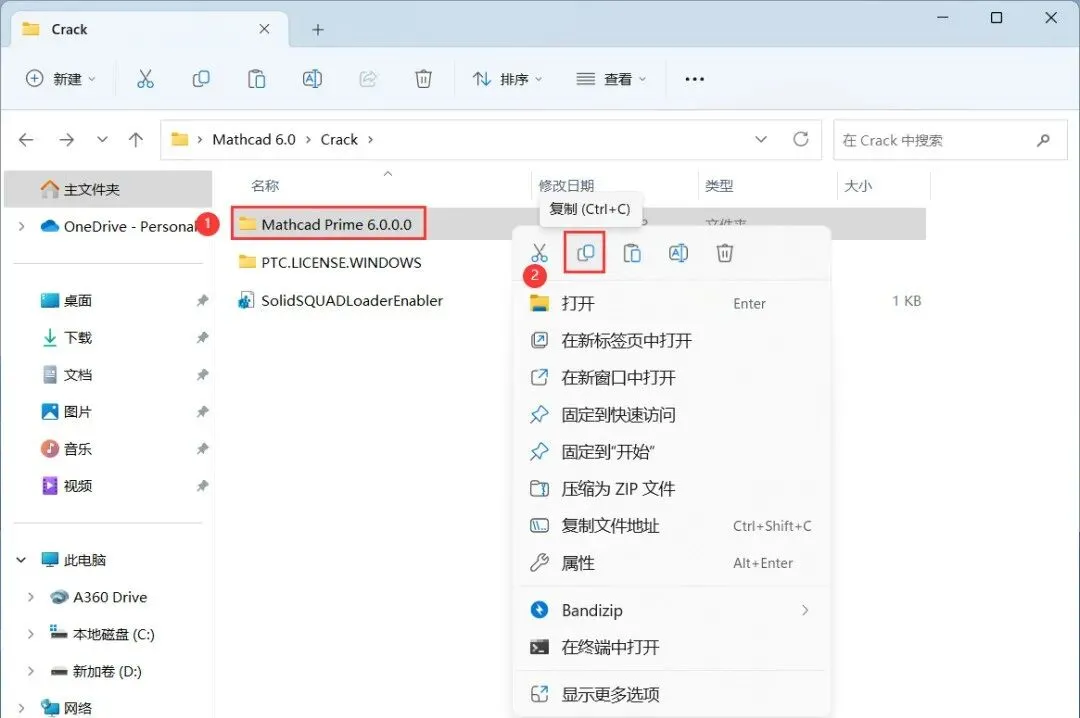Screen dimensions: 1080x718
Task: Click the Paste icon in the context menu
Action: [632, 253]
